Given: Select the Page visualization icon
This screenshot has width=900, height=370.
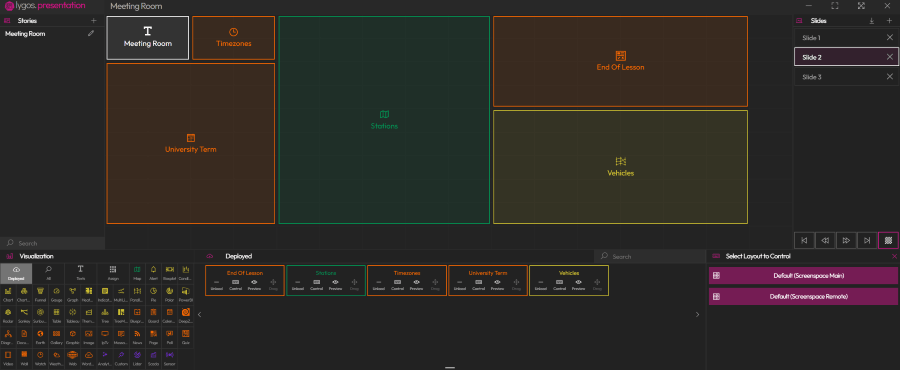Looking at the screenshot, I should pyautogui.click(x=153, y=337).
